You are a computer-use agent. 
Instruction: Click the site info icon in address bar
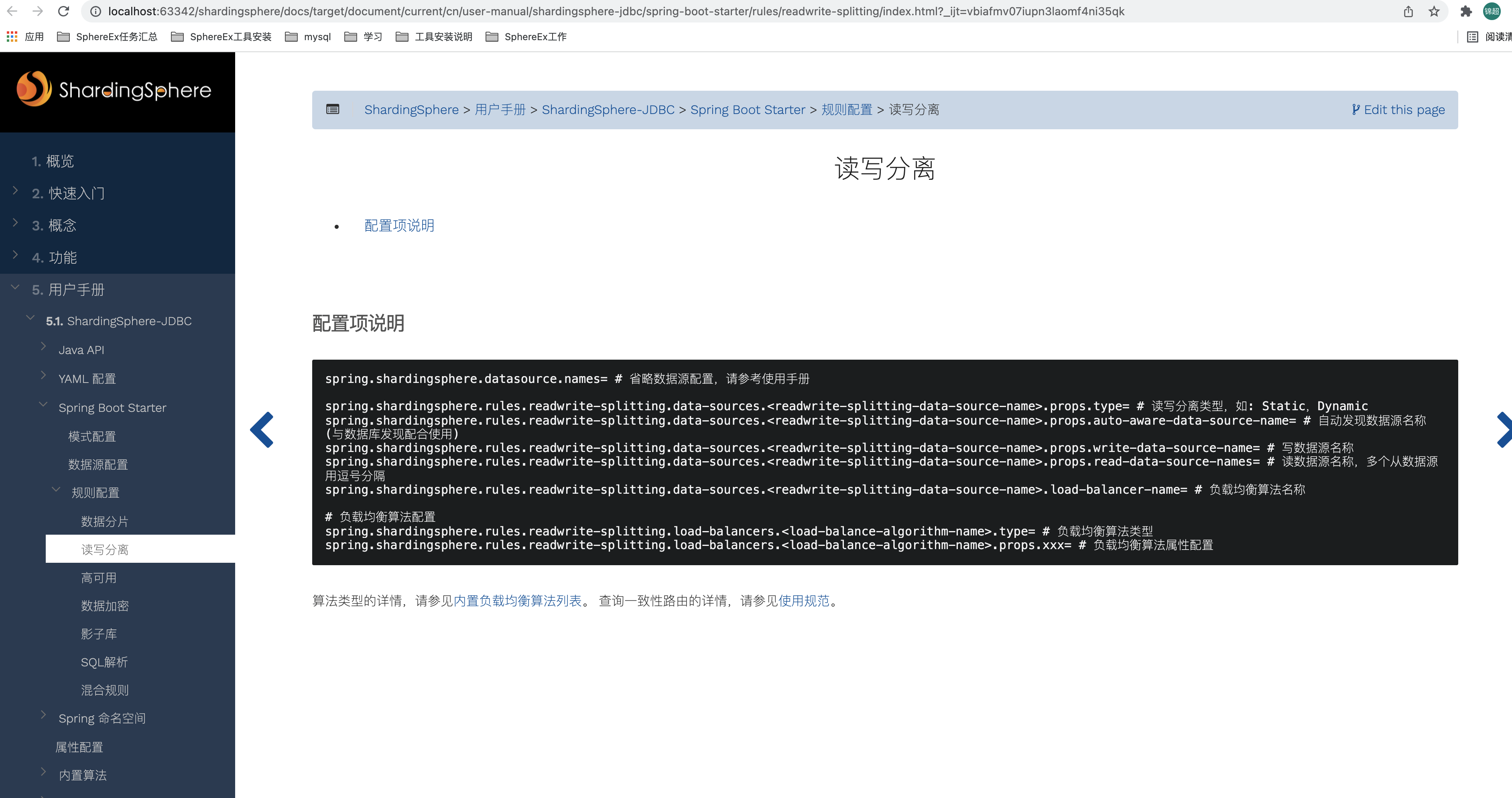pyautogui.click(x=96, y=12)
